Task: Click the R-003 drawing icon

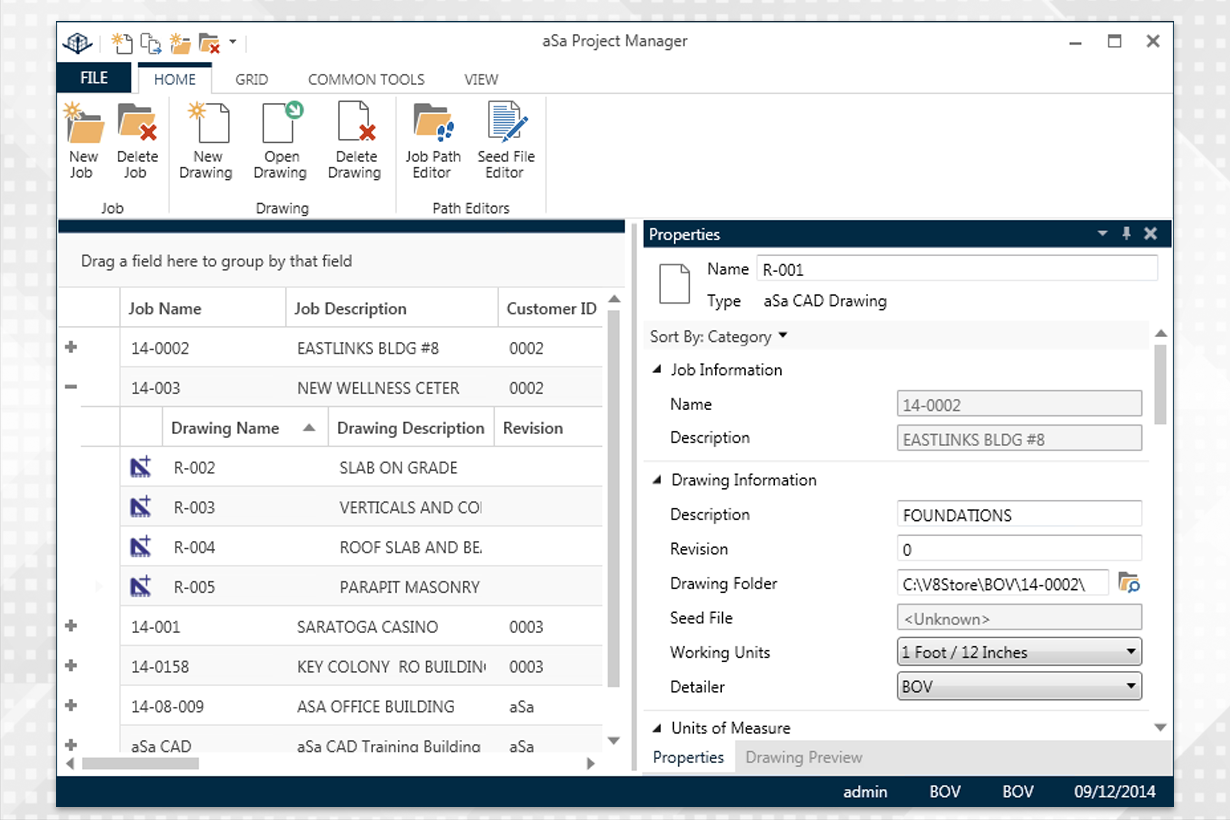Action: coord(141,507)
